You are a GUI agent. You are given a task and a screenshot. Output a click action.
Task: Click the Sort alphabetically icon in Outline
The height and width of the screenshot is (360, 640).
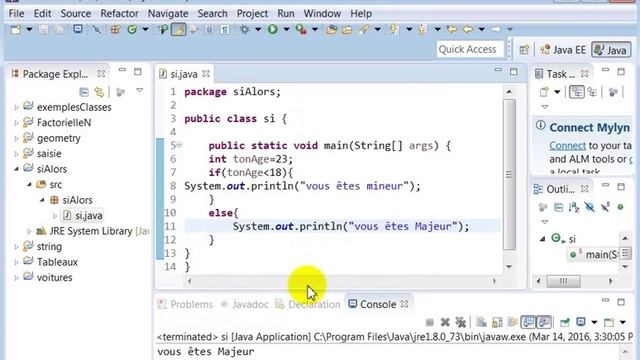tap(574, 207)
